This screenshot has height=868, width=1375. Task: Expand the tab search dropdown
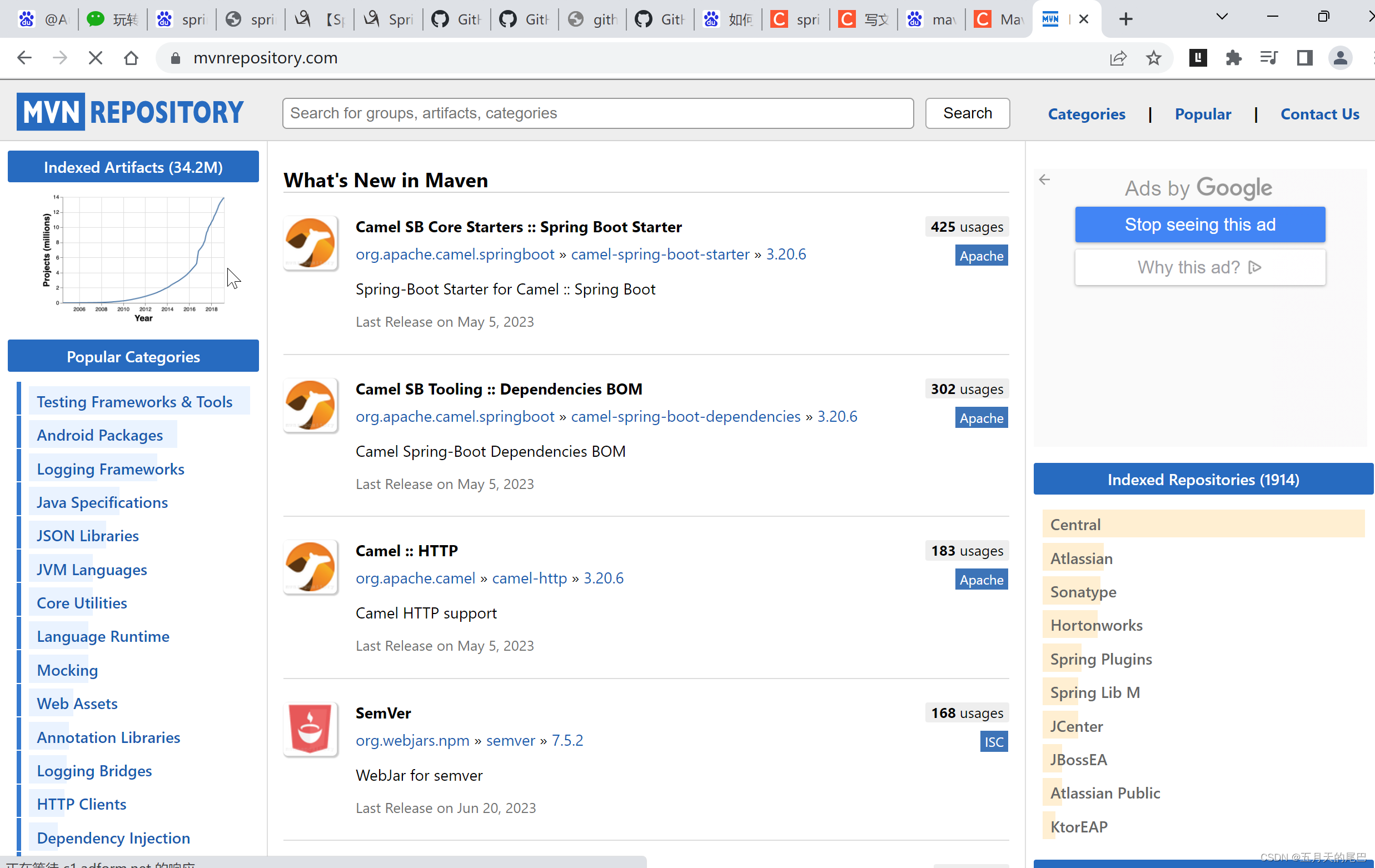coord(1222,17)
